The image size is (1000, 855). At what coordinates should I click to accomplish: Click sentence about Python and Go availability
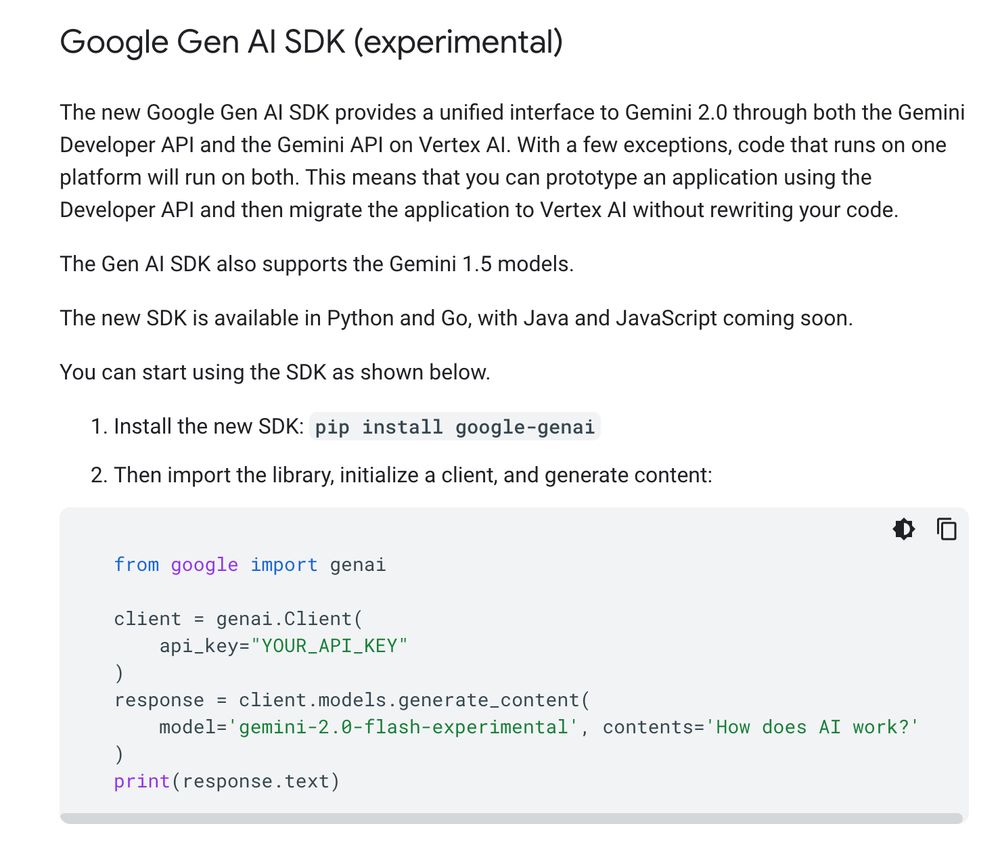pos(456,318)
